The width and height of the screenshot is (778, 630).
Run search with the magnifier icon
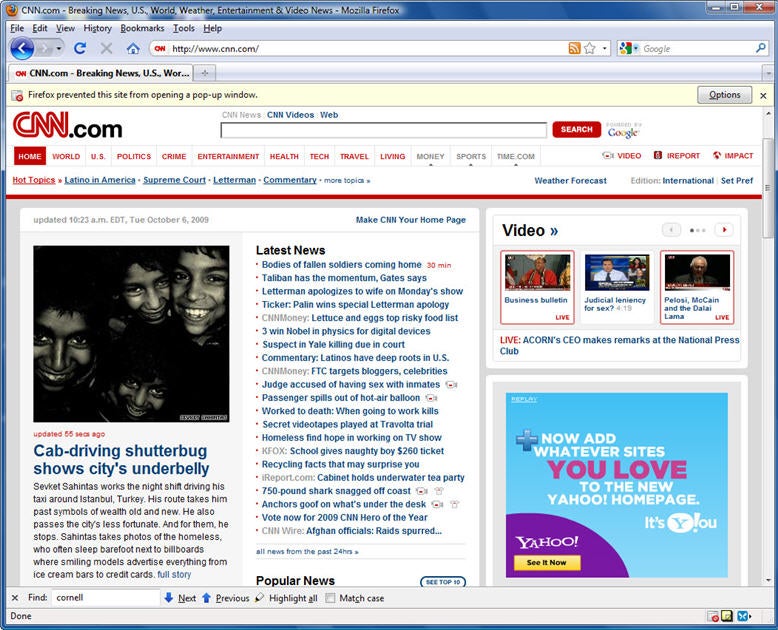(760, 48)
